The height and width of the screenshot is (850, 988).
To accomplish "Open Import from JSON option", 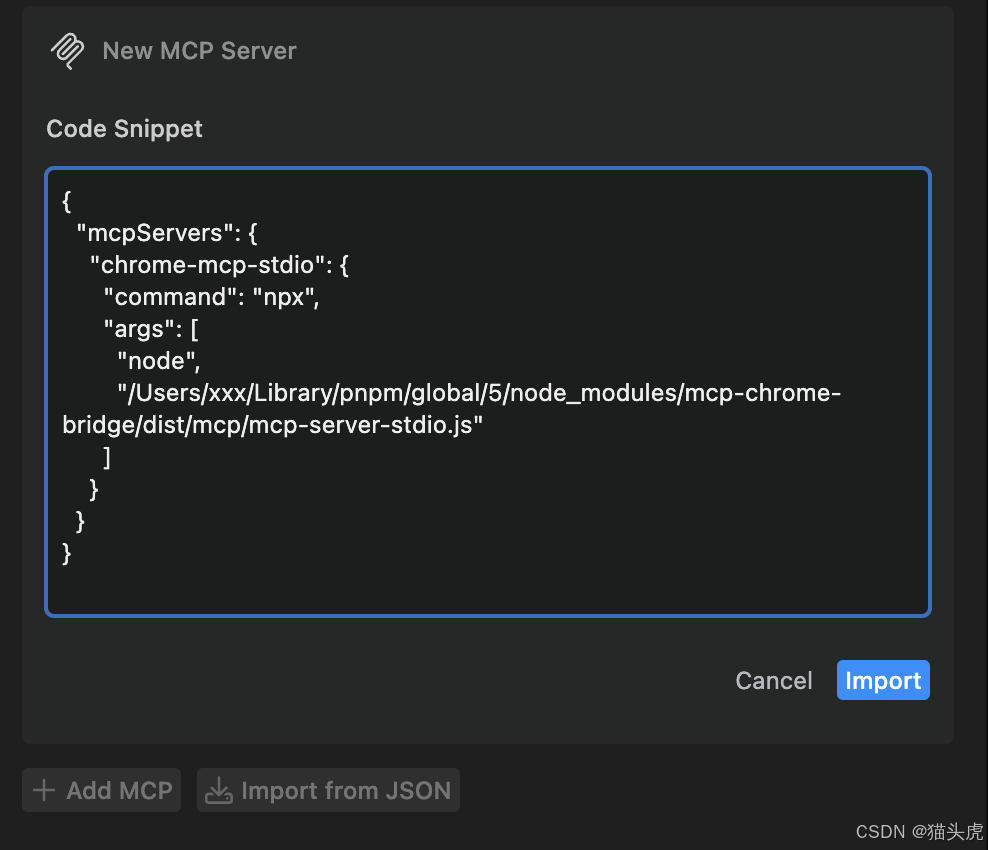I will [345, 791].
